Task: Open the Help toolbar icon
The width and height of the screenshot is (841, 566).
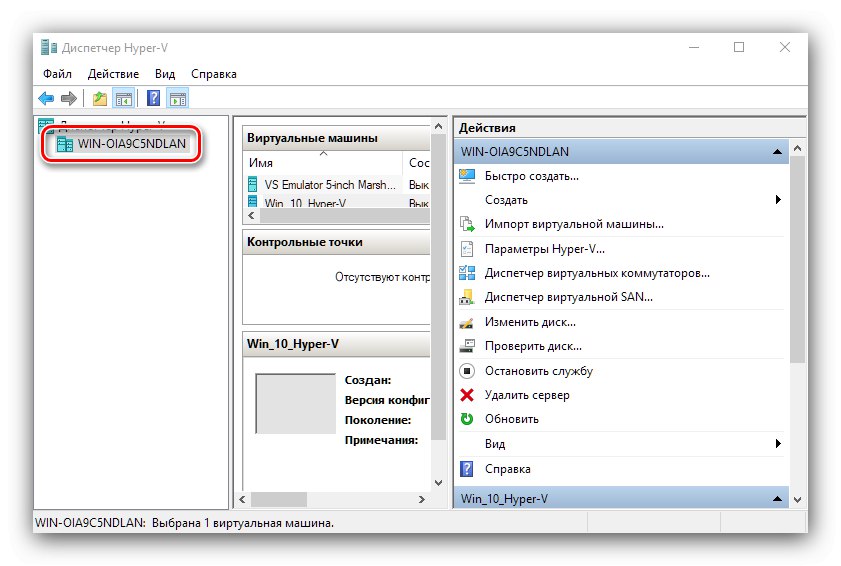Action: click(153, 98)
